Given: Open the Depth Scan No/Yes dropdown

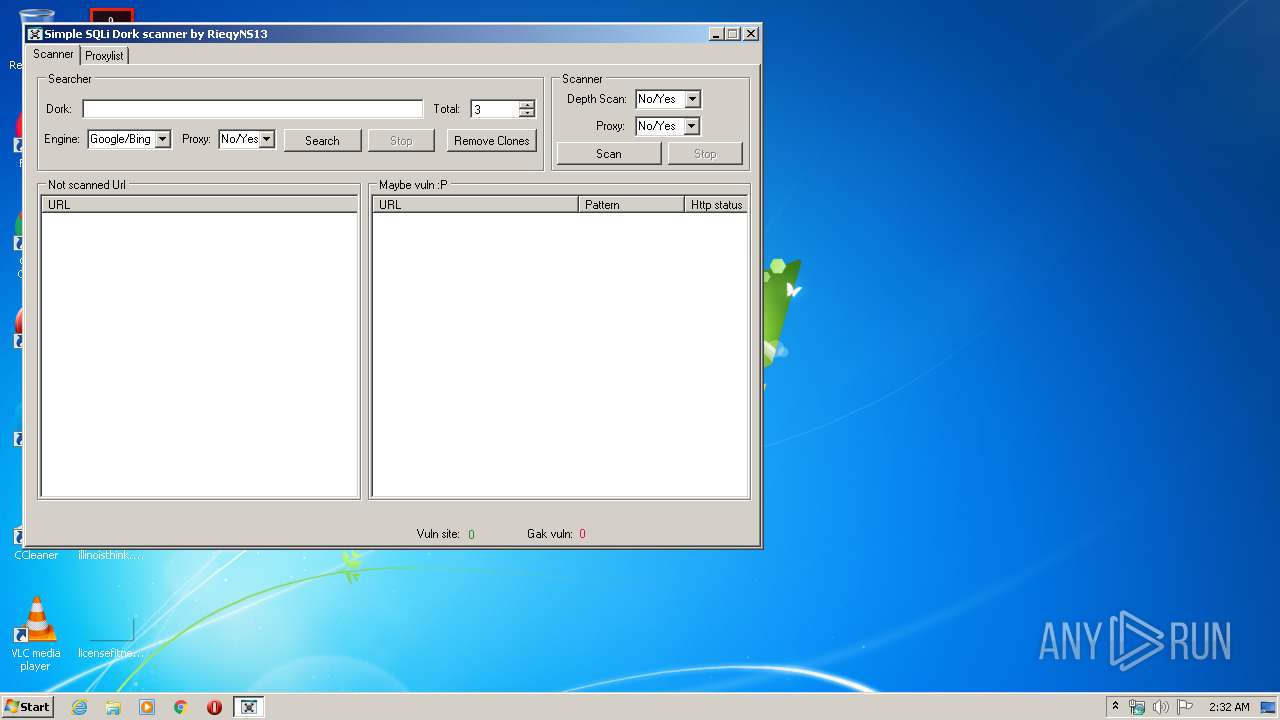Looking at the screenshot, I should point(692,99).
